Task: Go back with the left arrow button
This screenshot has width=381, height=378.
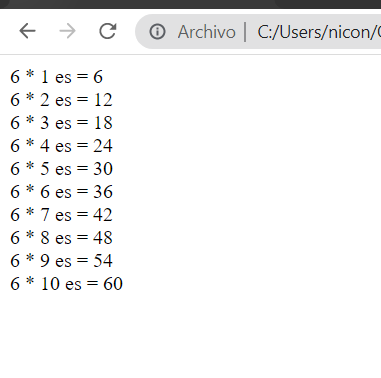Action: pyautogui.click(x=27, y=31)
